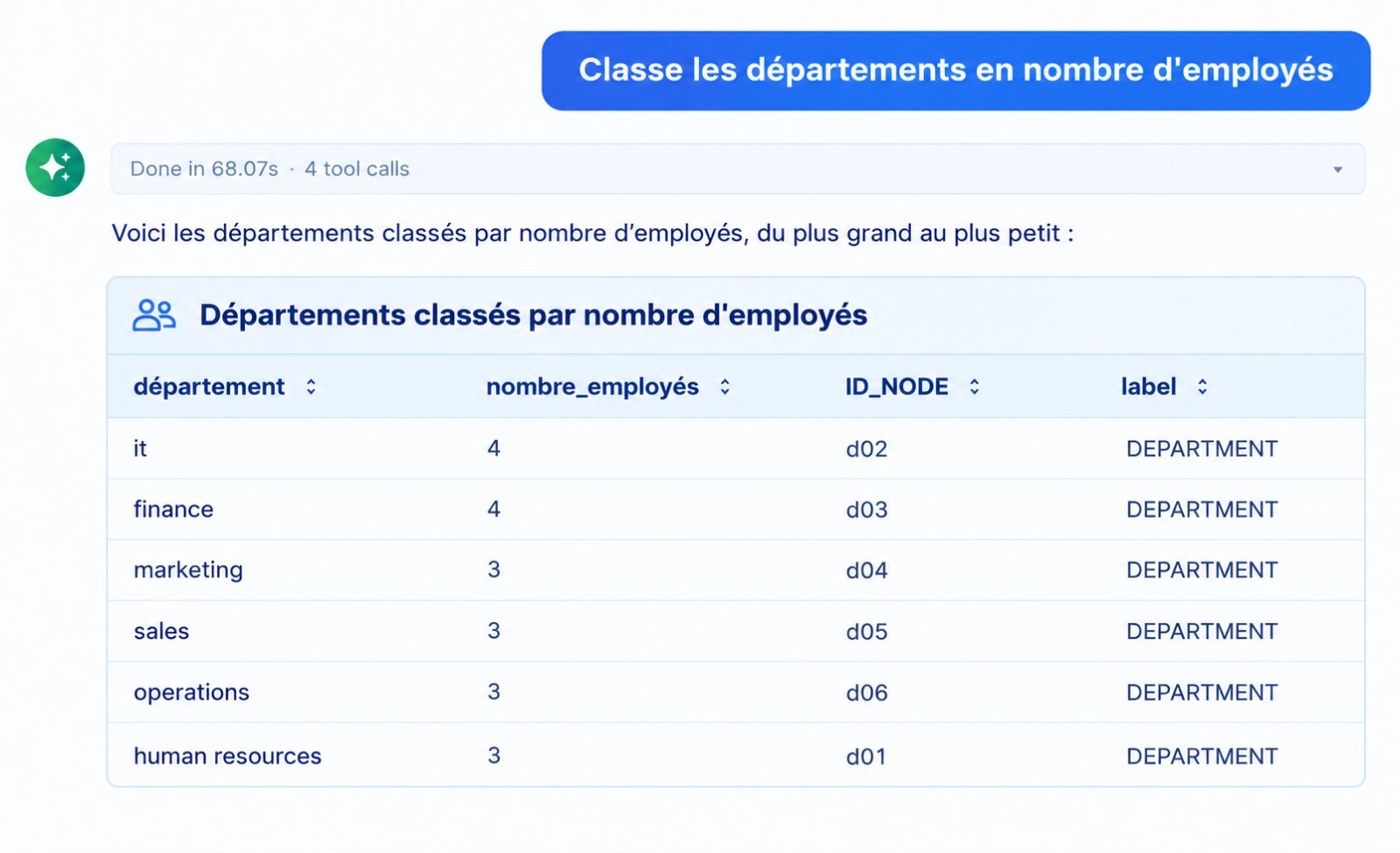The width and height of the screenshot is (1400, 853).
Task: Sort by ID_NODE column arrows
Action: pos(974,387)
